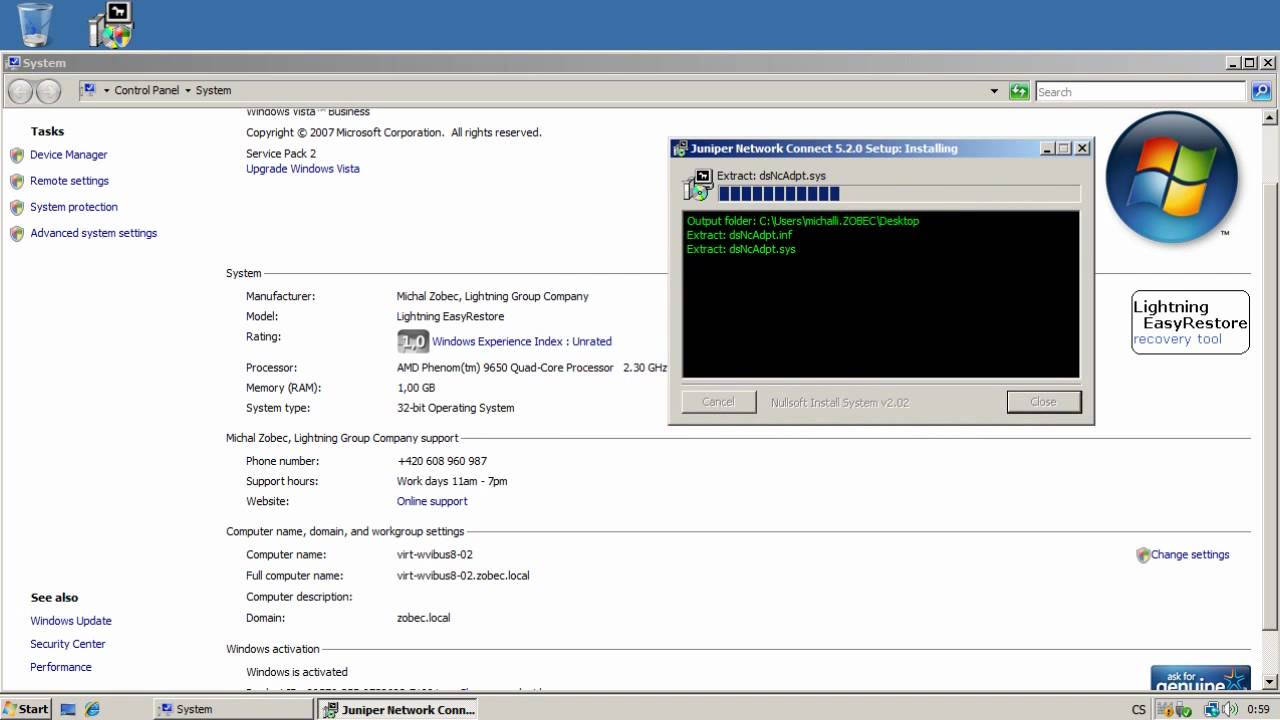Screen dimensions: 1280x720
Task: Click the 1,00 GB memory value
Action: point(416,388)
